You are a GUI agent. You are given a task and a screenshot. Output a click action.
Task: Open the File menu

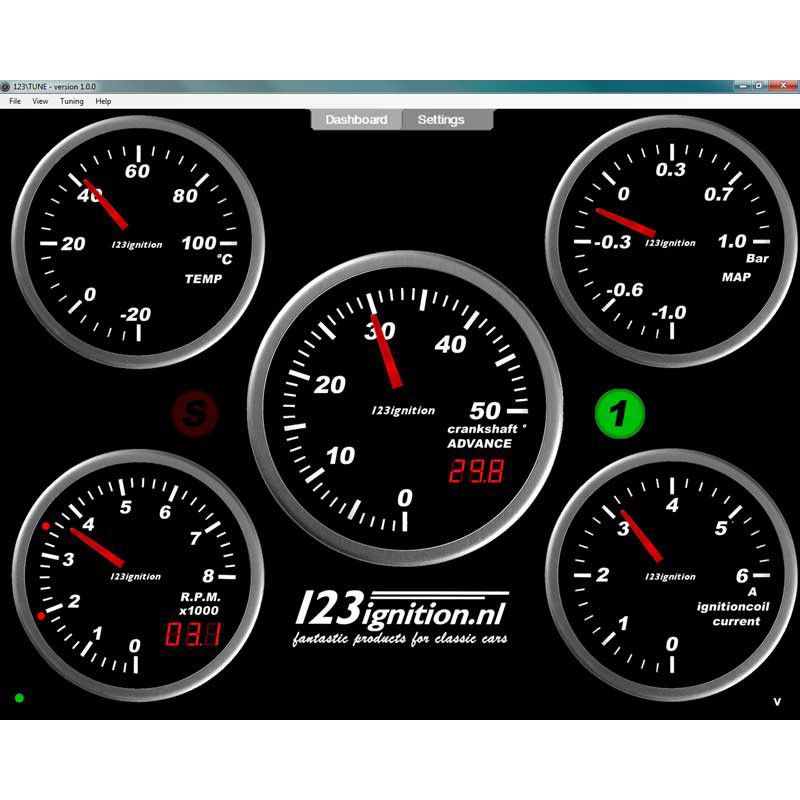[x=14, y=101]
